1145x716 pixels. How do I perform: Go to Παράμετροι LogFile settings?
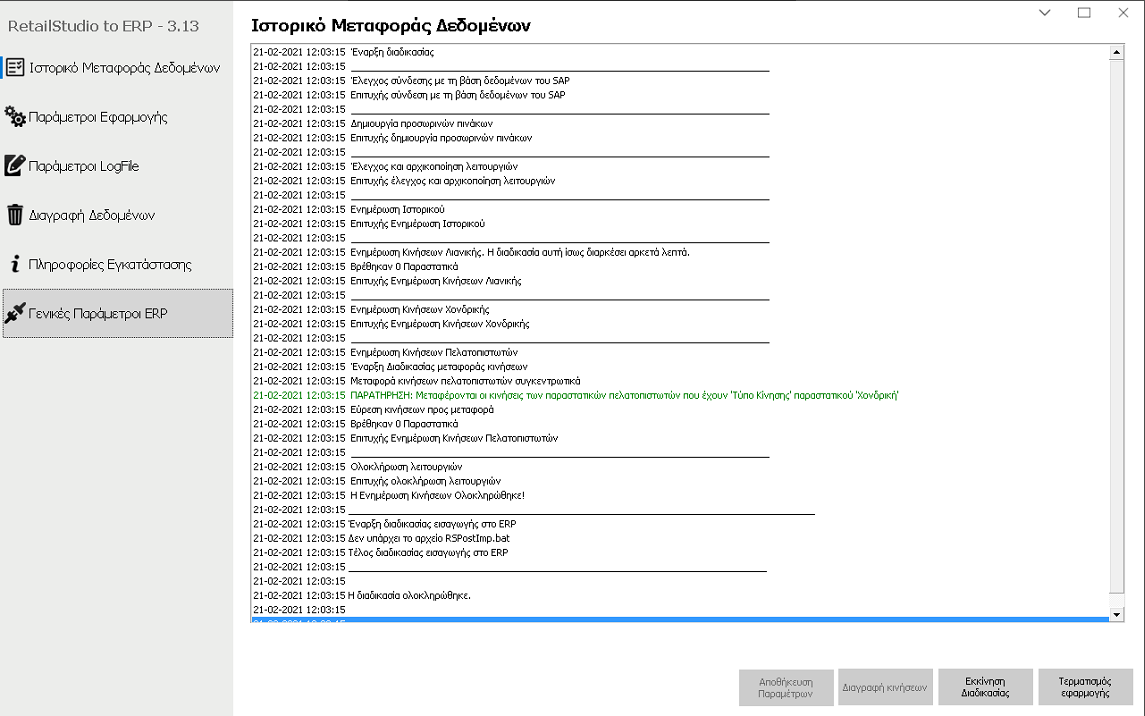click(x=84, y=166)
